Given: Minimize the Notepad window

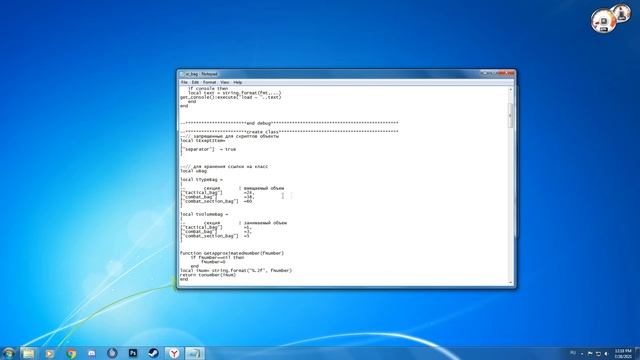Looking at the screenshot, I should 485,73.
